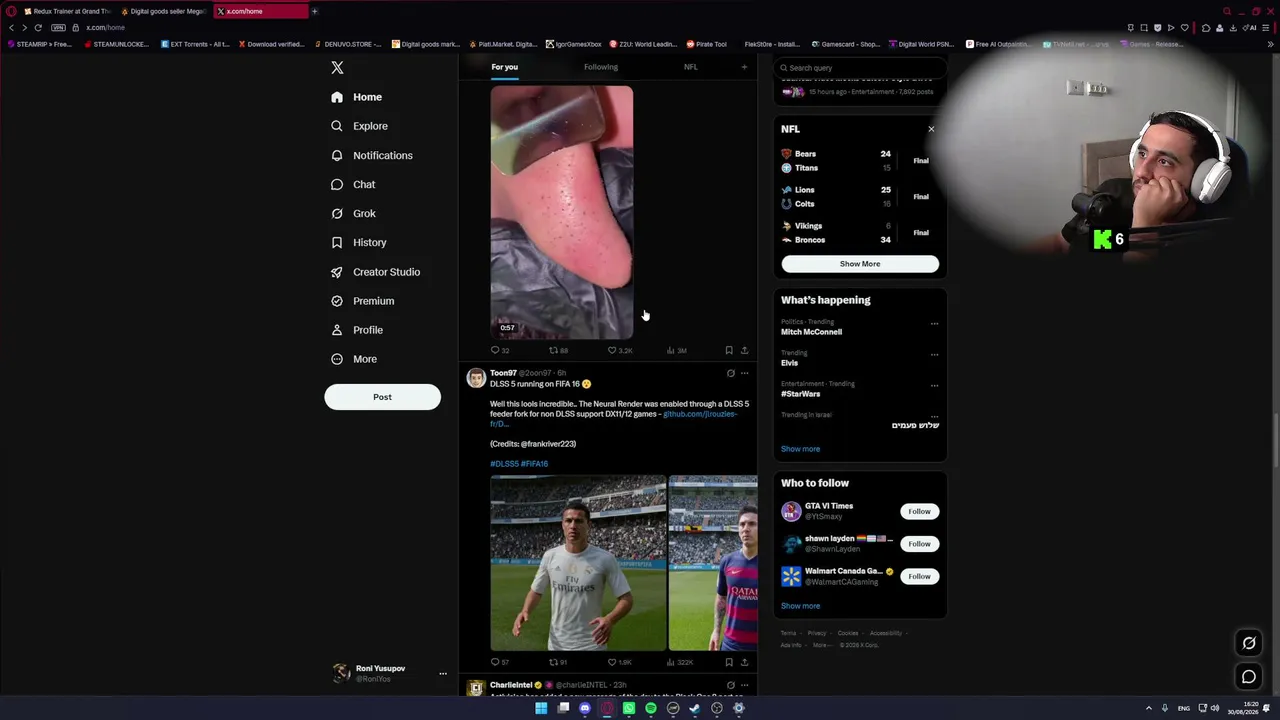Screen dimensions: 1280x720
Task: Share Toon97's FIFA 16 post
Action: click(x=744, y=662)
